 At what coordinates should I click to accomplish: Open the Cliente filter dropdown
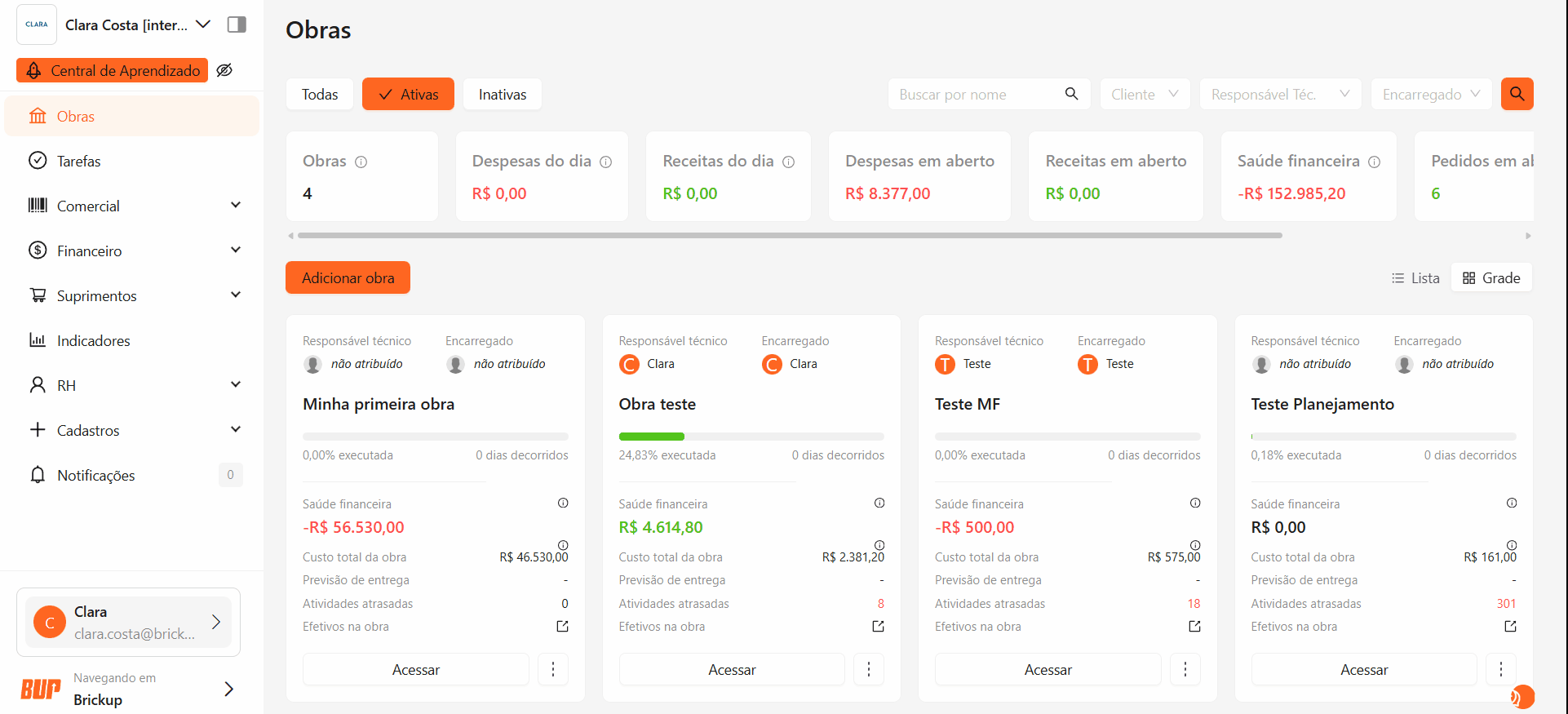pos(1144,94)
